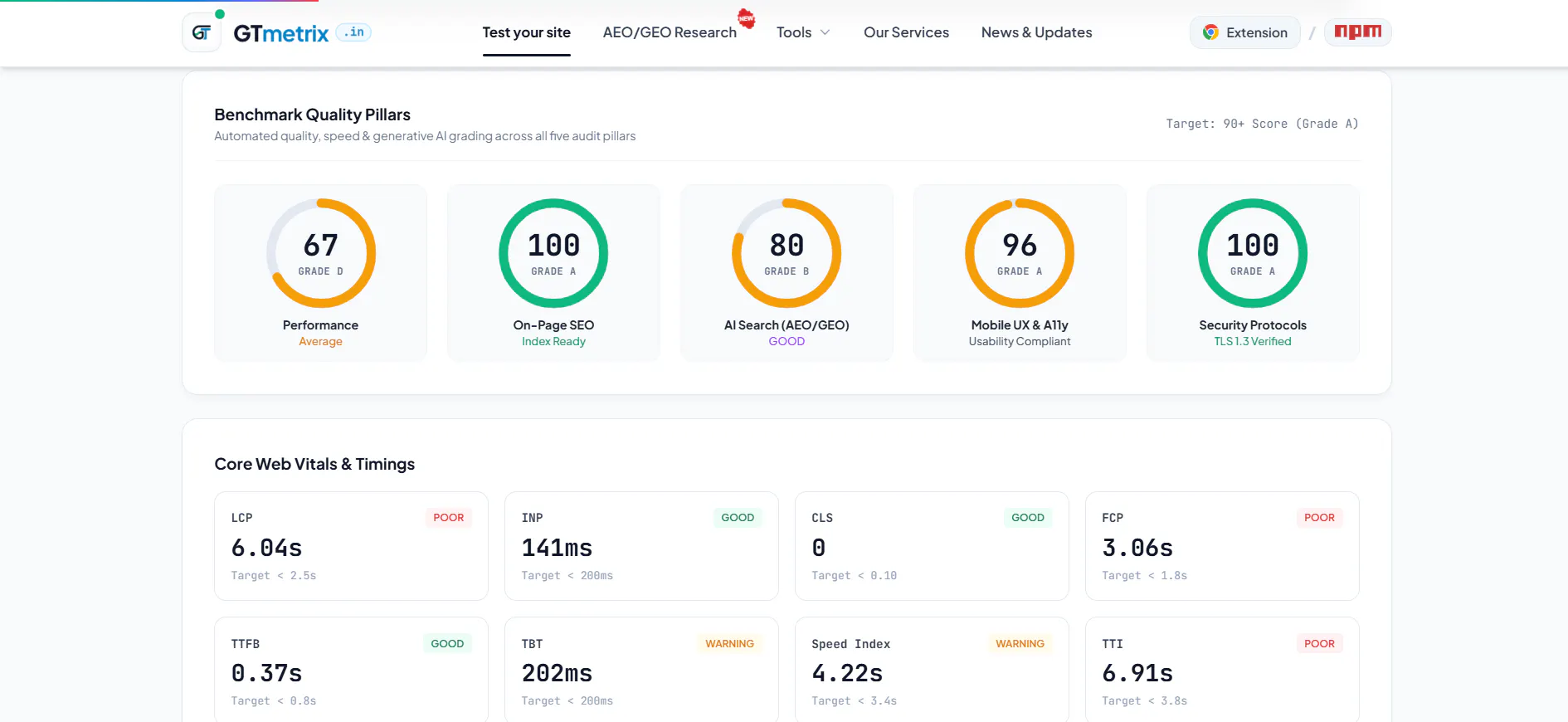Viewport: 1568px width, 722px height.
Task: Click the TTI value 6.91s
Action: (1137, 673)
